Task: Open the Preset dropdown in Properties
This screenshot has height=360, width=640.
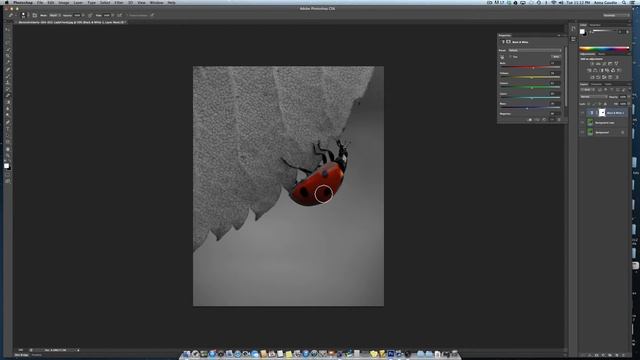Action: click(x=535, y=50)
